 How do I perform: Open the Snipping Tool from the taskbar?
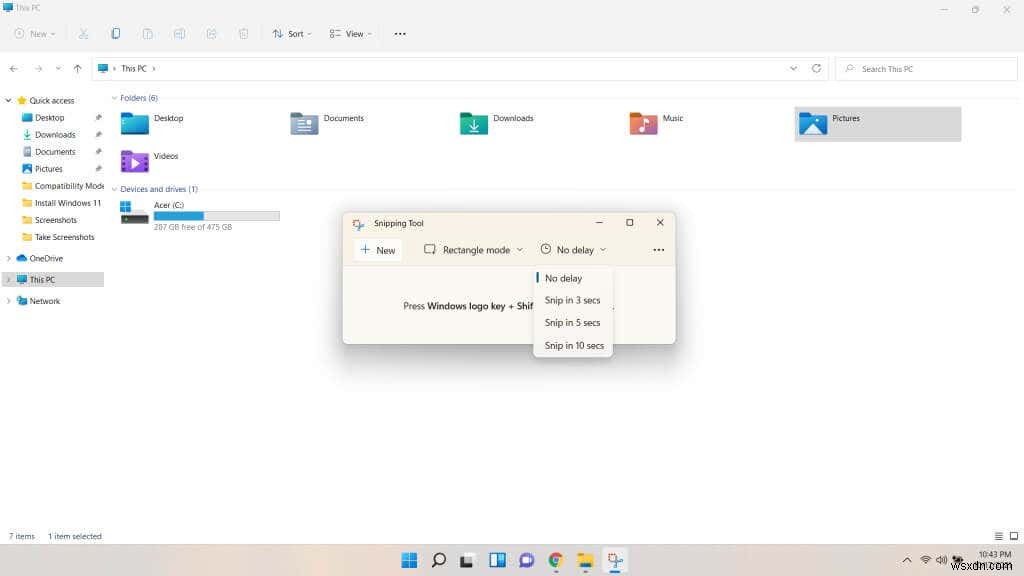(x=614, y=560)
